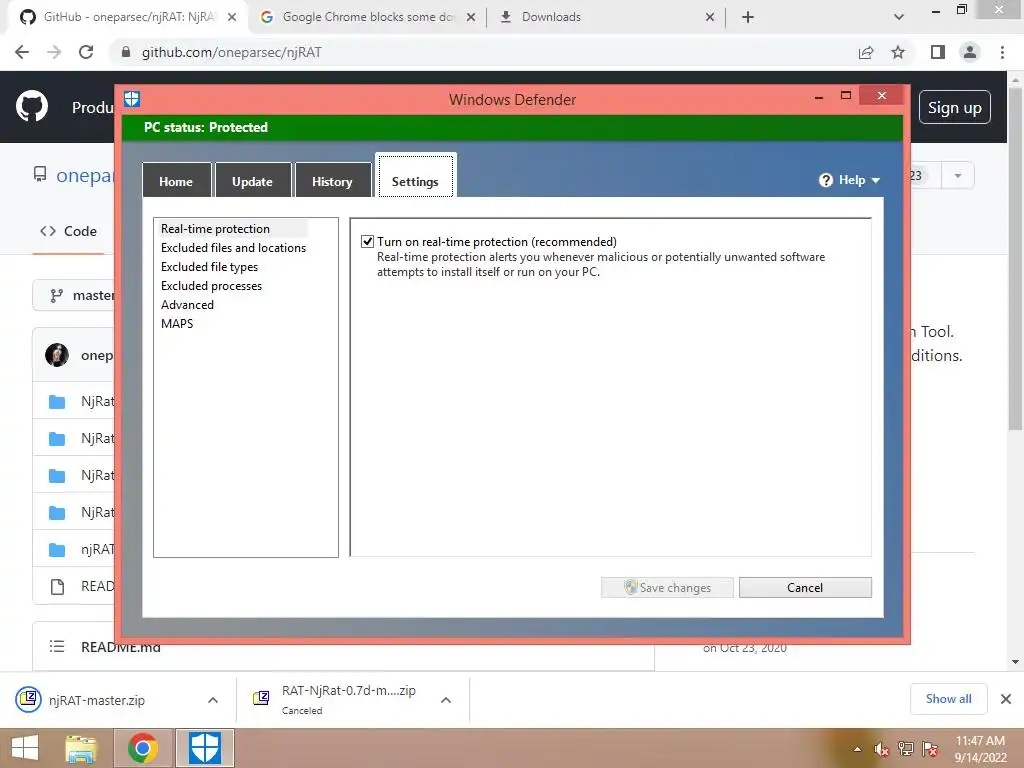Select Real-time protection in settings list
This screenshot has height=768, width=1024.
tap(216, 229)
